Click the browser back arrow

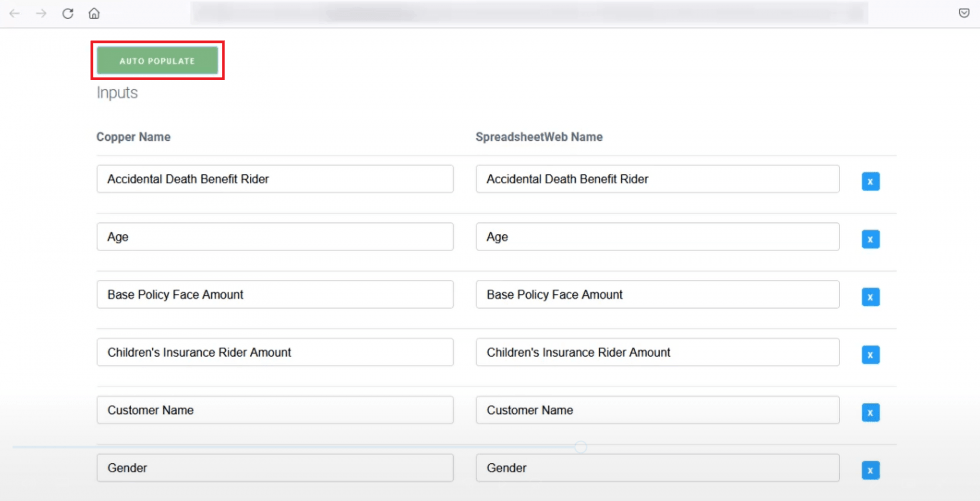tap(14, 13)
